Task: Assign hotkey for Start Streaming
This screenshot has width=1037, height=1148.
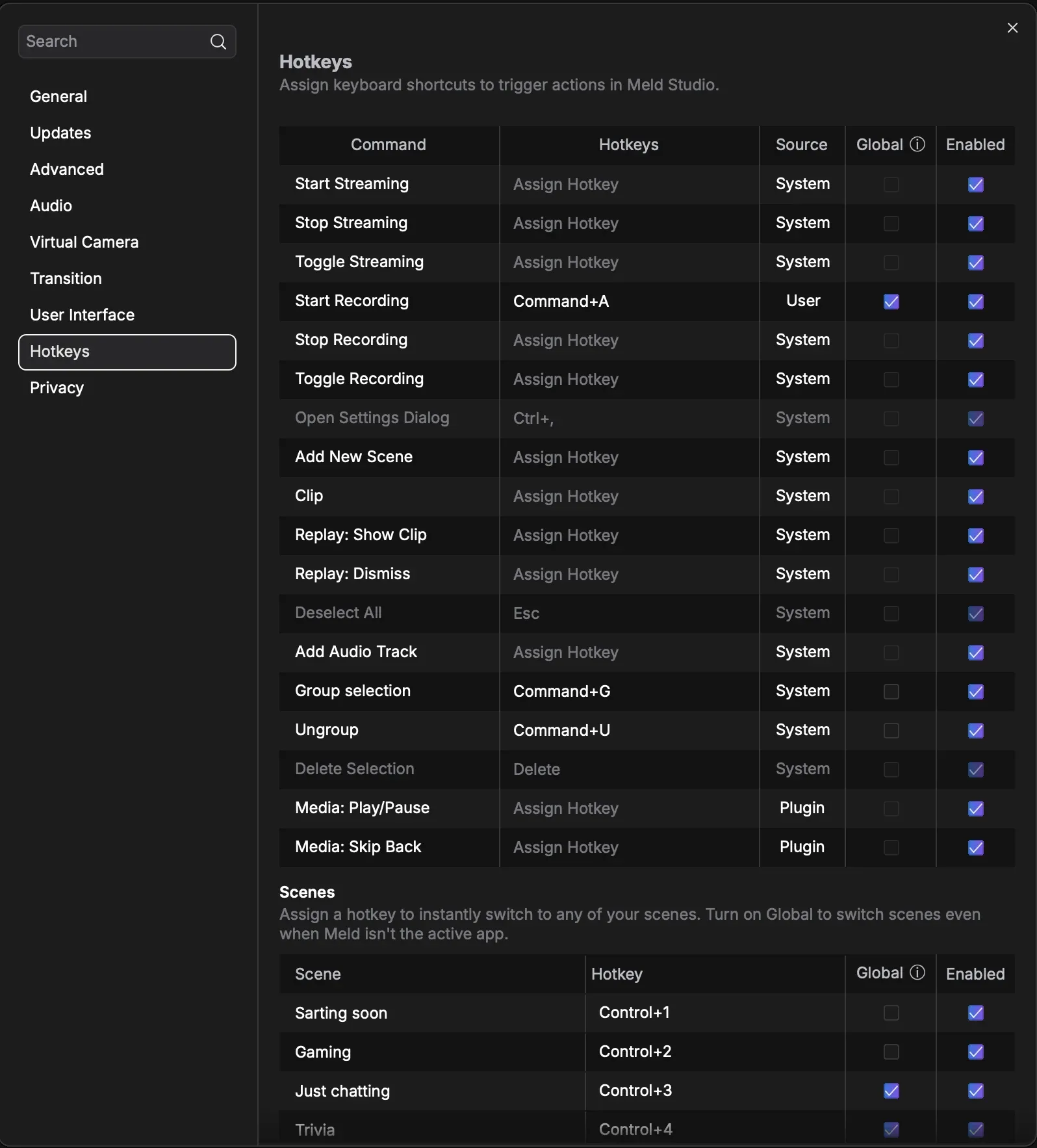Action: click(x=629, y=184)
